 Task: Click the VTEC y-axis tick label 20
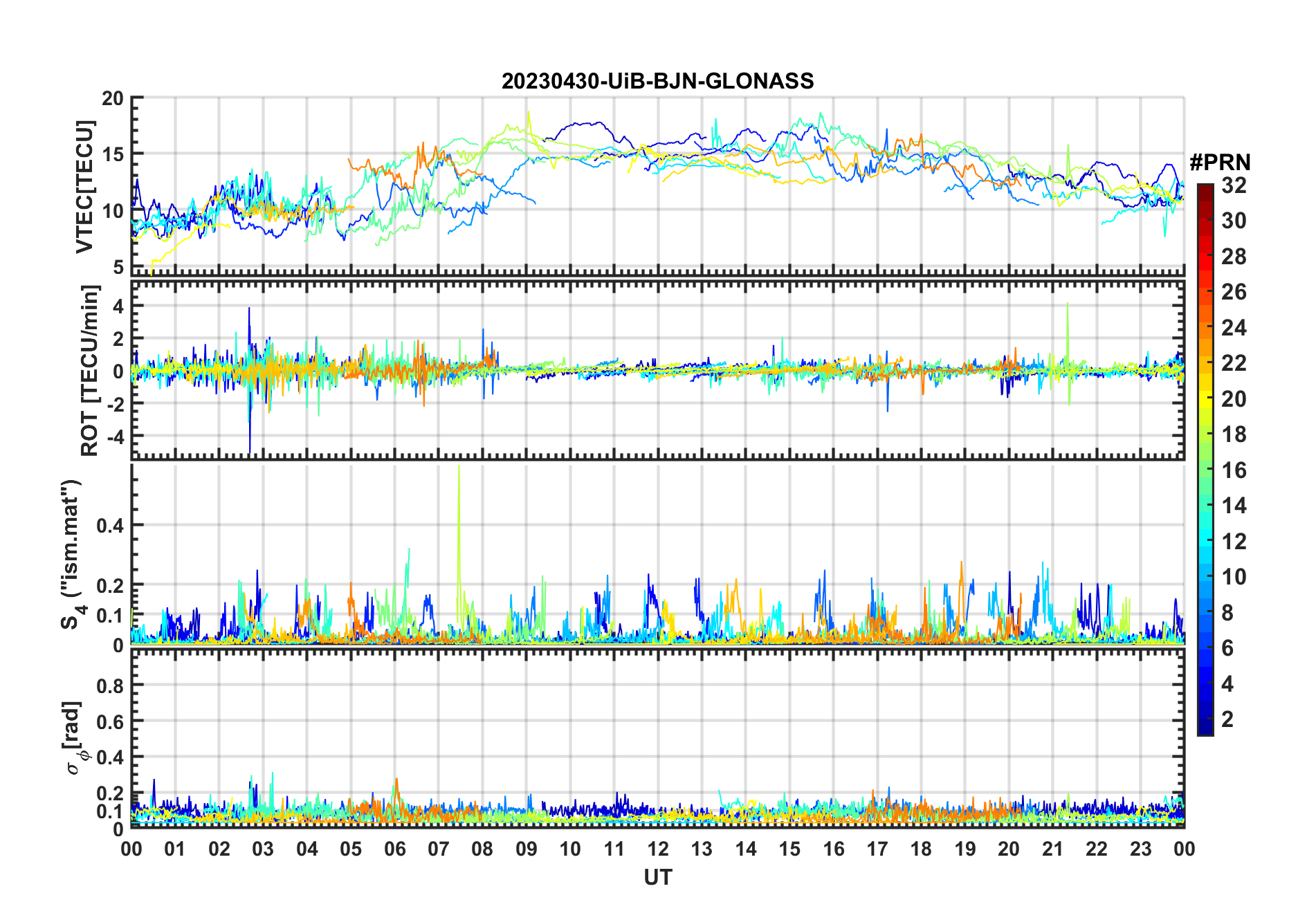point(112,99)
